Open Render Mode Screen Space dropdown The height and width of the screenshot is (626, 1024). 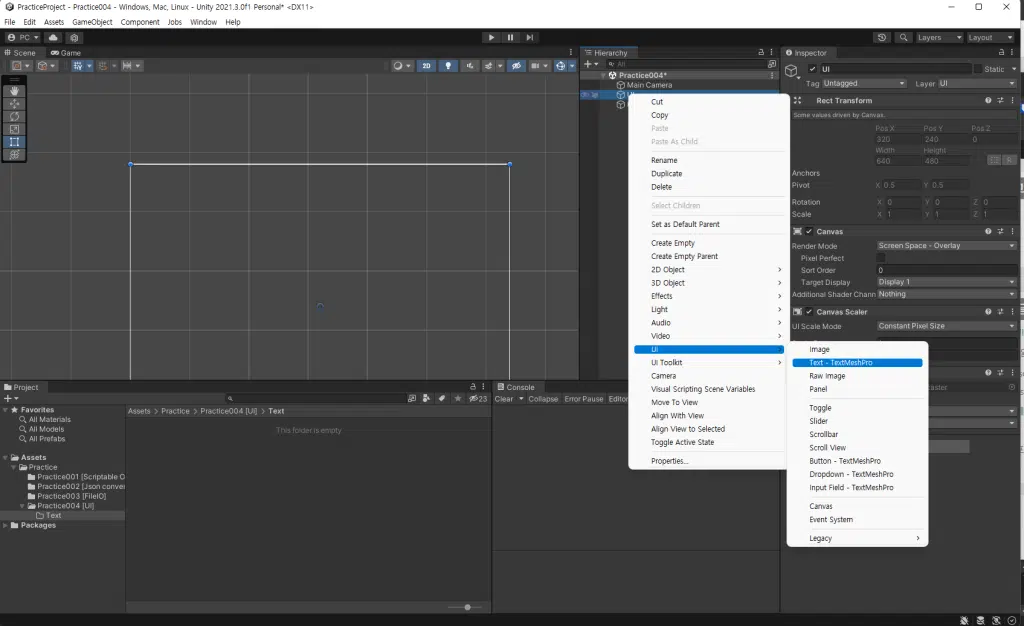[x=946, y=246]
